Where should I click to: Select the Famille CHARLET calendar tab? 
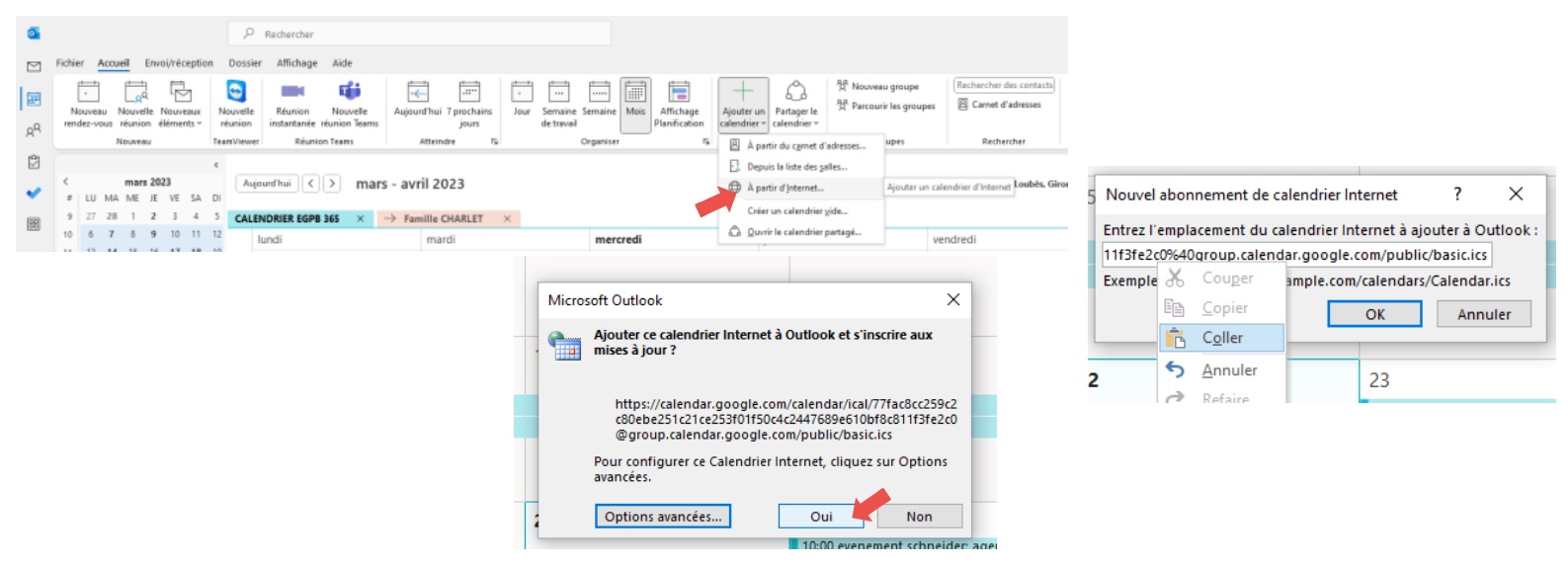(x=444, y=219)
